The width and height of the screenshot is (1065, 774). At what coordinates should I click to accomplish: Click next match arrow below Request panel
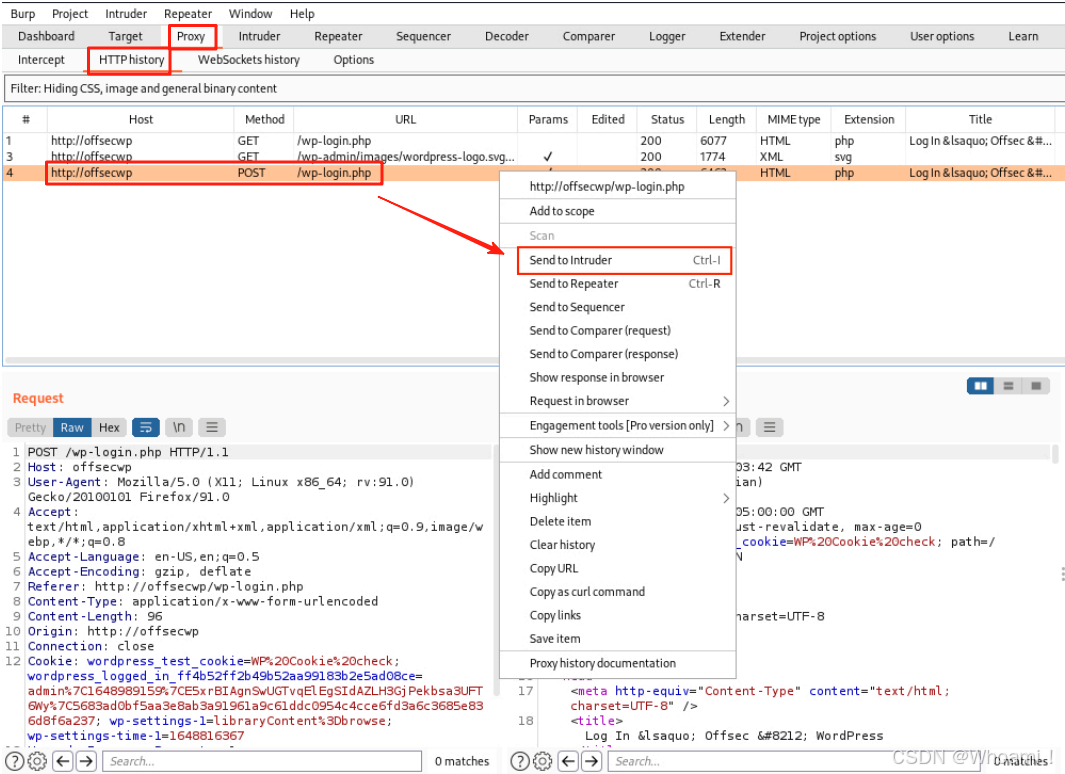pos(86,761)
